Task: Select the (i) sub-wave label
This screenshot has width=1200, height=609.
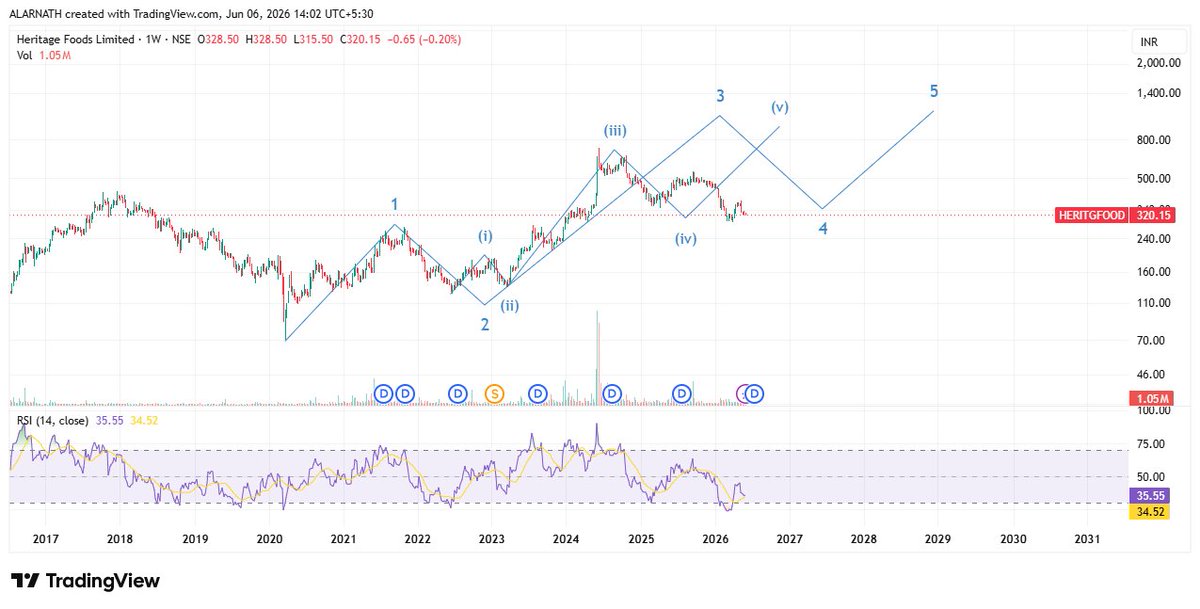Action: click(484, 237)
